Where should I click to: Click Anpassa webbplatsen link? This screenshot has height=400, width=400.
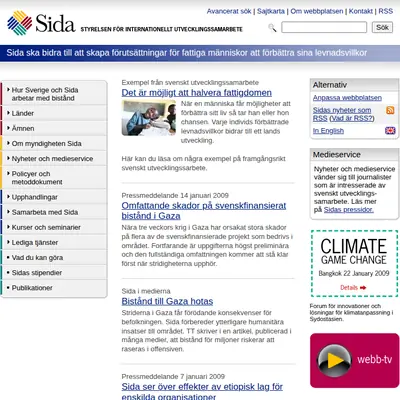tap(347, 98)
